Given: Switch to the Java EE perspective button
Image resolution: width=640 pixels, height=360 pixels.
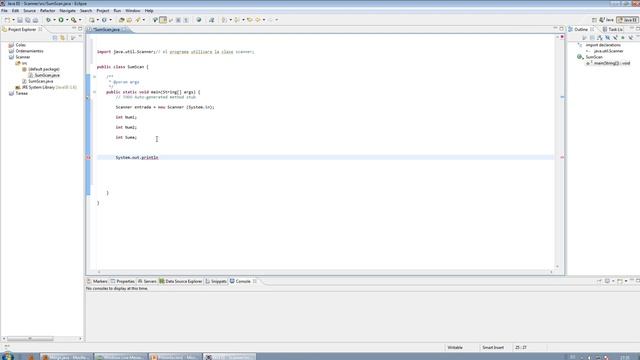Looking at the screenshot, I should 627,20.
